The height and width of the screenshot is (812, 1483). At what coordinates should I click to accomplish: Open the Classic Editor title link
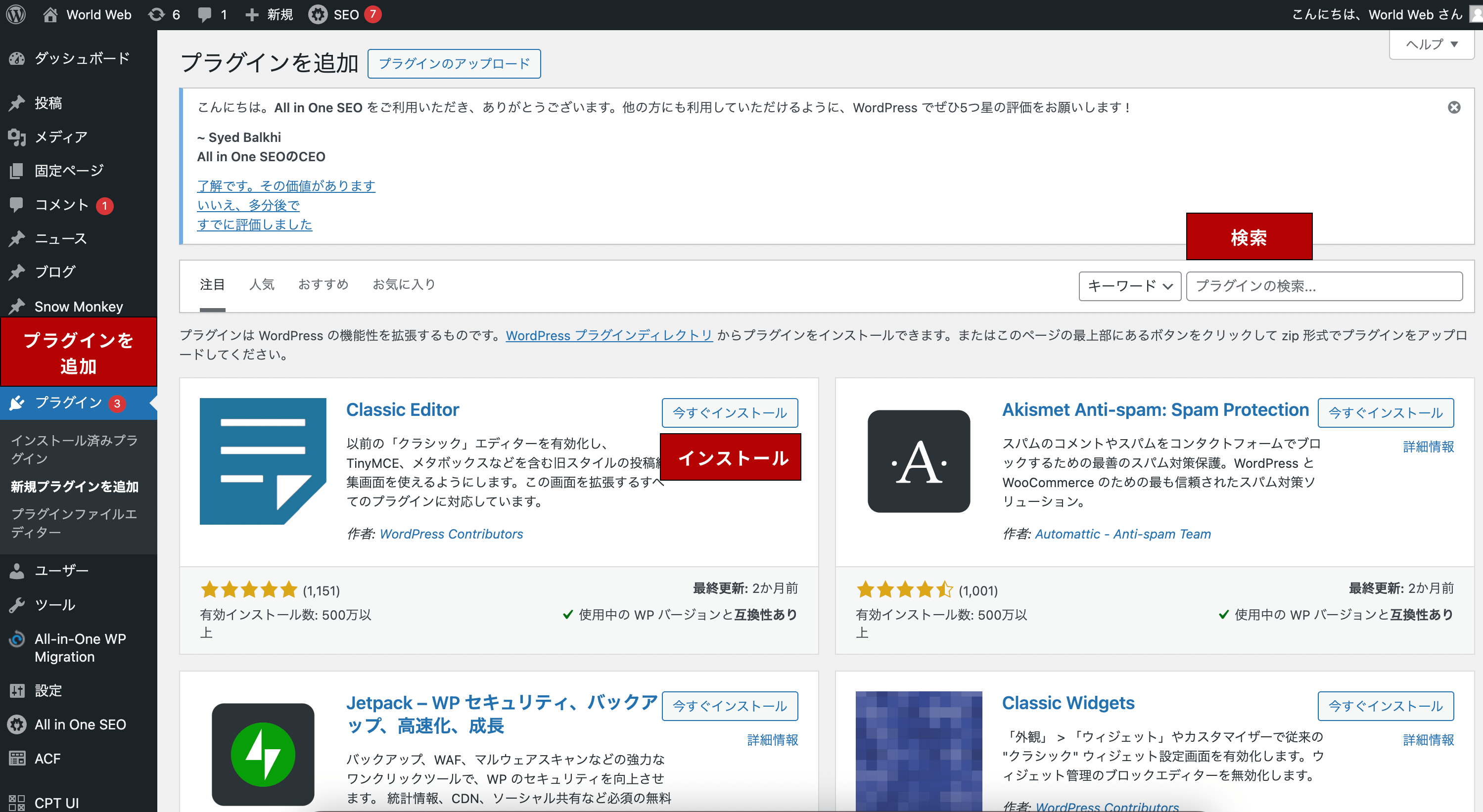point(403,410)
